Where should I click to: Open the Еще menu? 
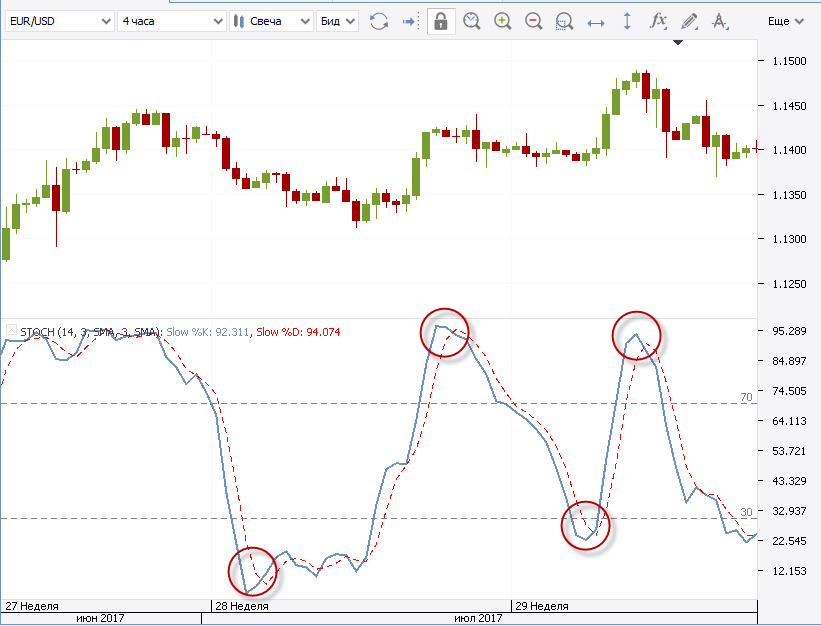(x=784, y=21)
